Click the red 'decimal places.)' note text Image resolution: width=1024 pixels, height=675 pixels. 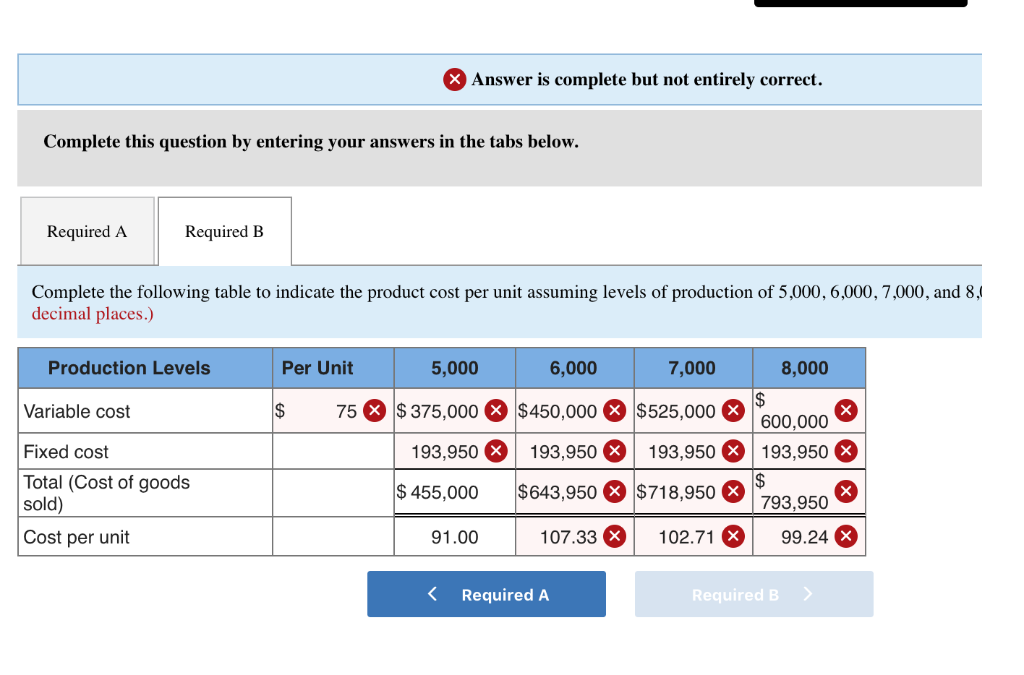pyautogui.click(x=93, y=314)
